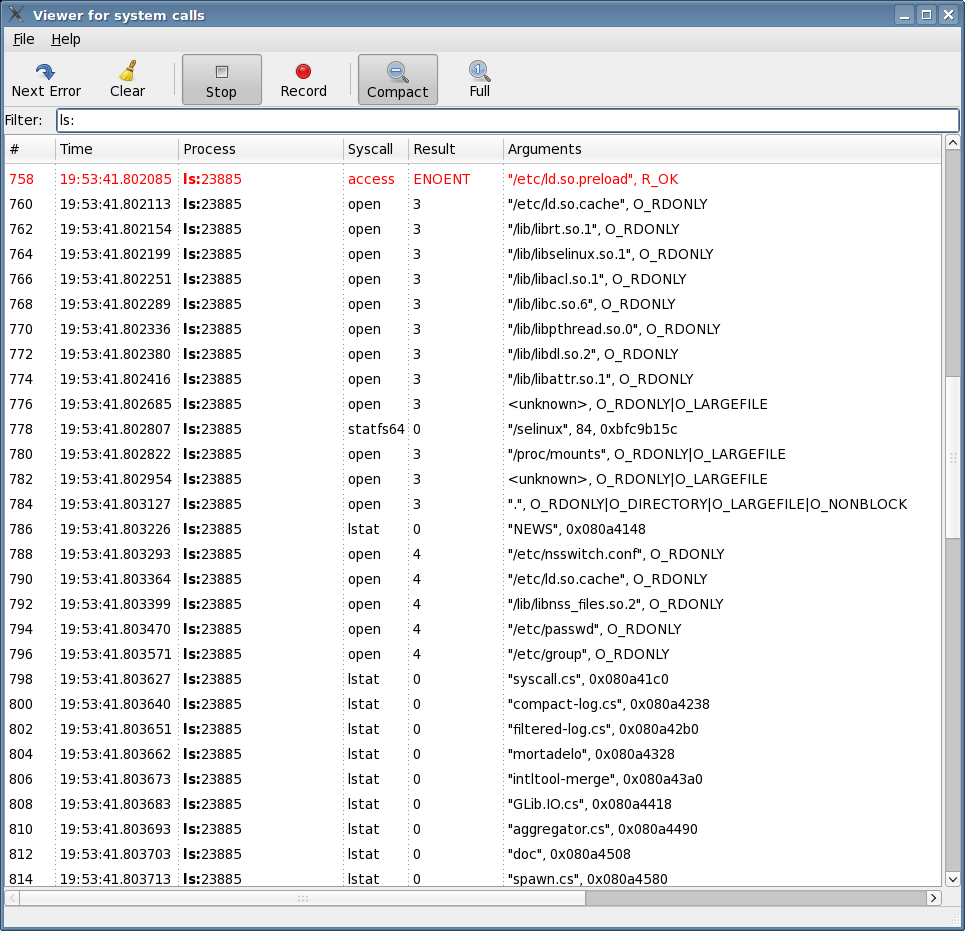
Task: Click the application icon in title bar
Action: 16,15
